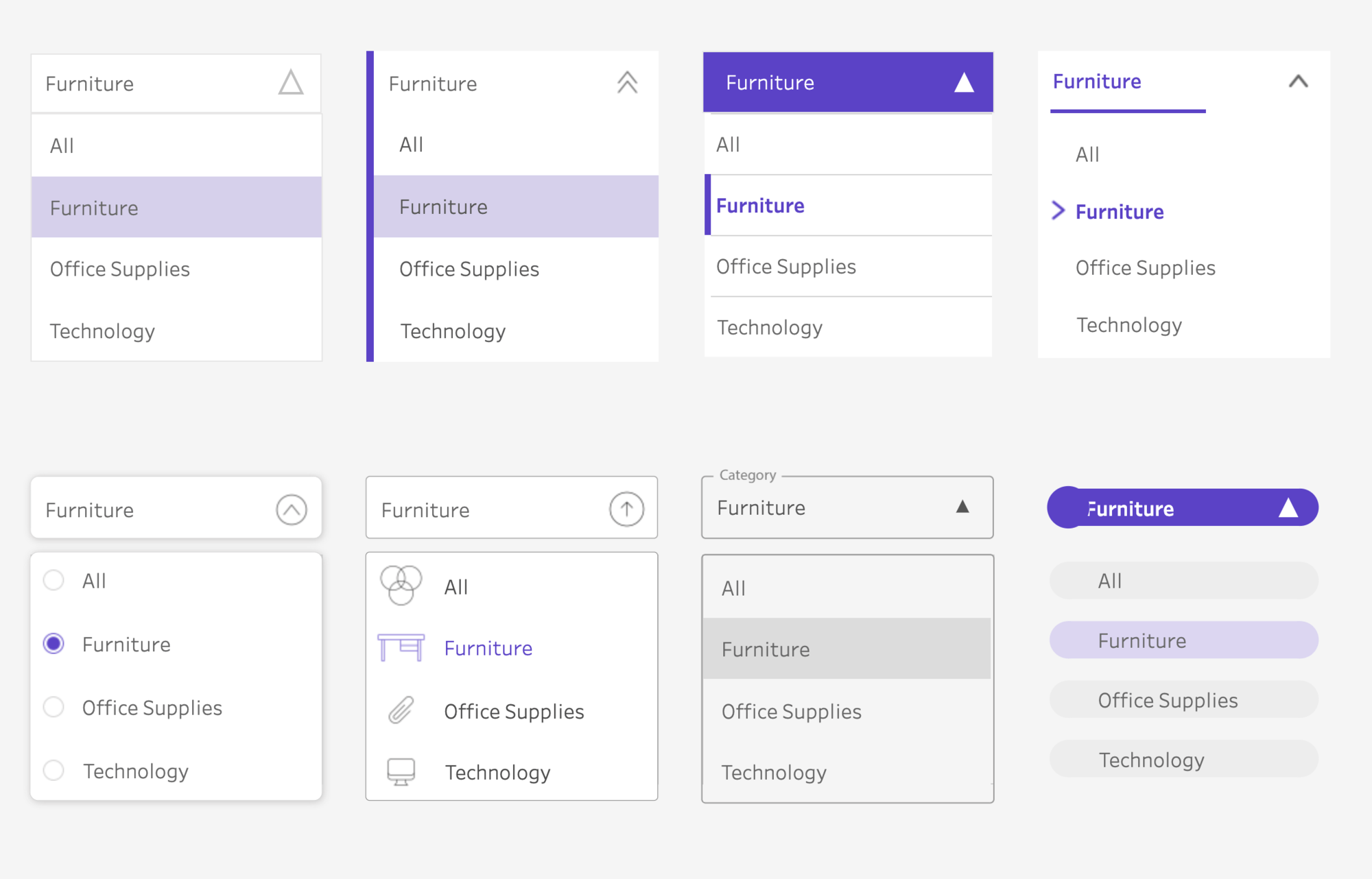This screenshot has height=879, width=1372.
Task: Collapse the first dropdown using its triangle icon
Action: coord(291,83)
